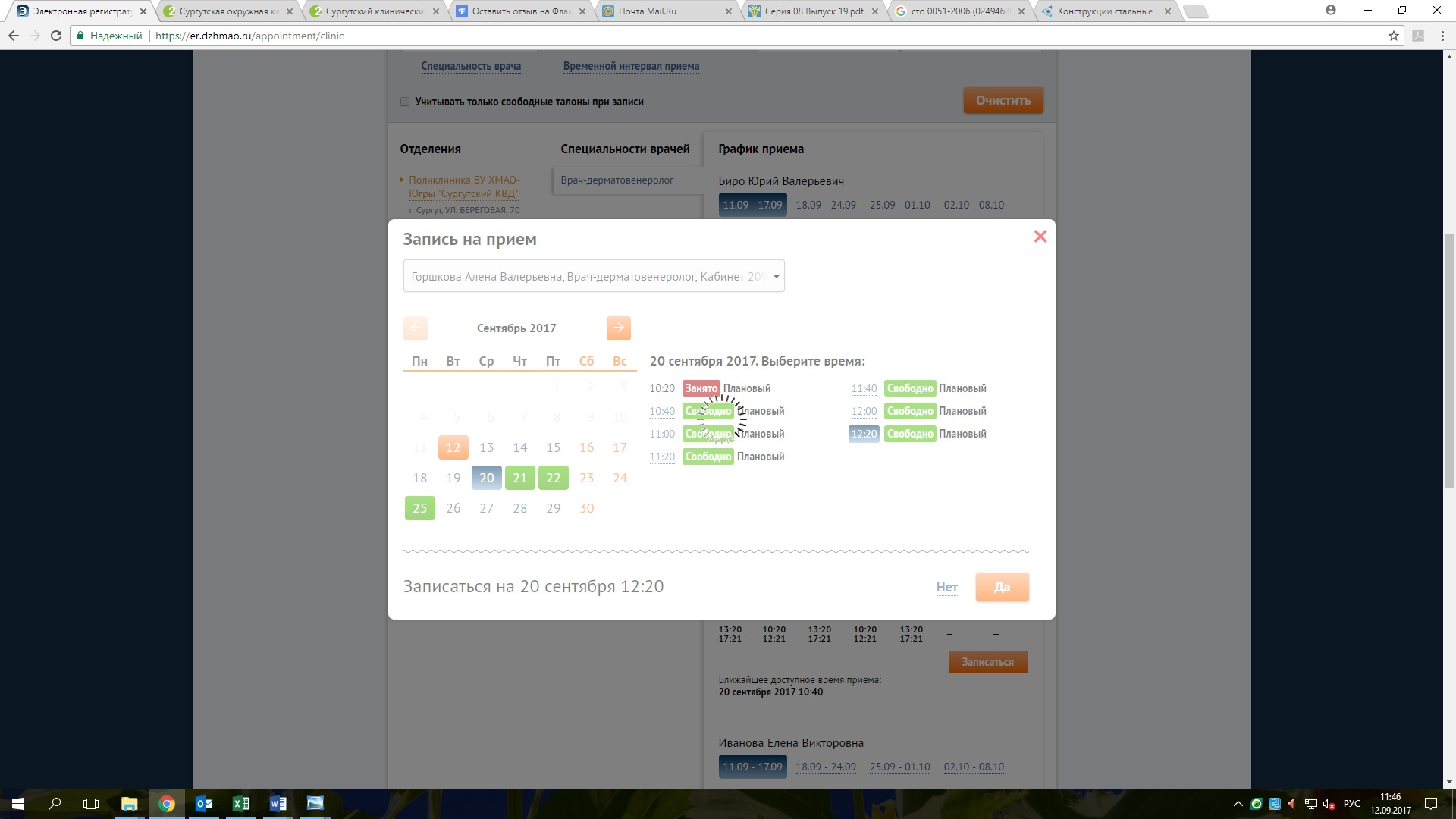This screenshot has height=819, width=1456.
Task: Select time slot 10:40 Свободно
Action: [x=708, y=410]
